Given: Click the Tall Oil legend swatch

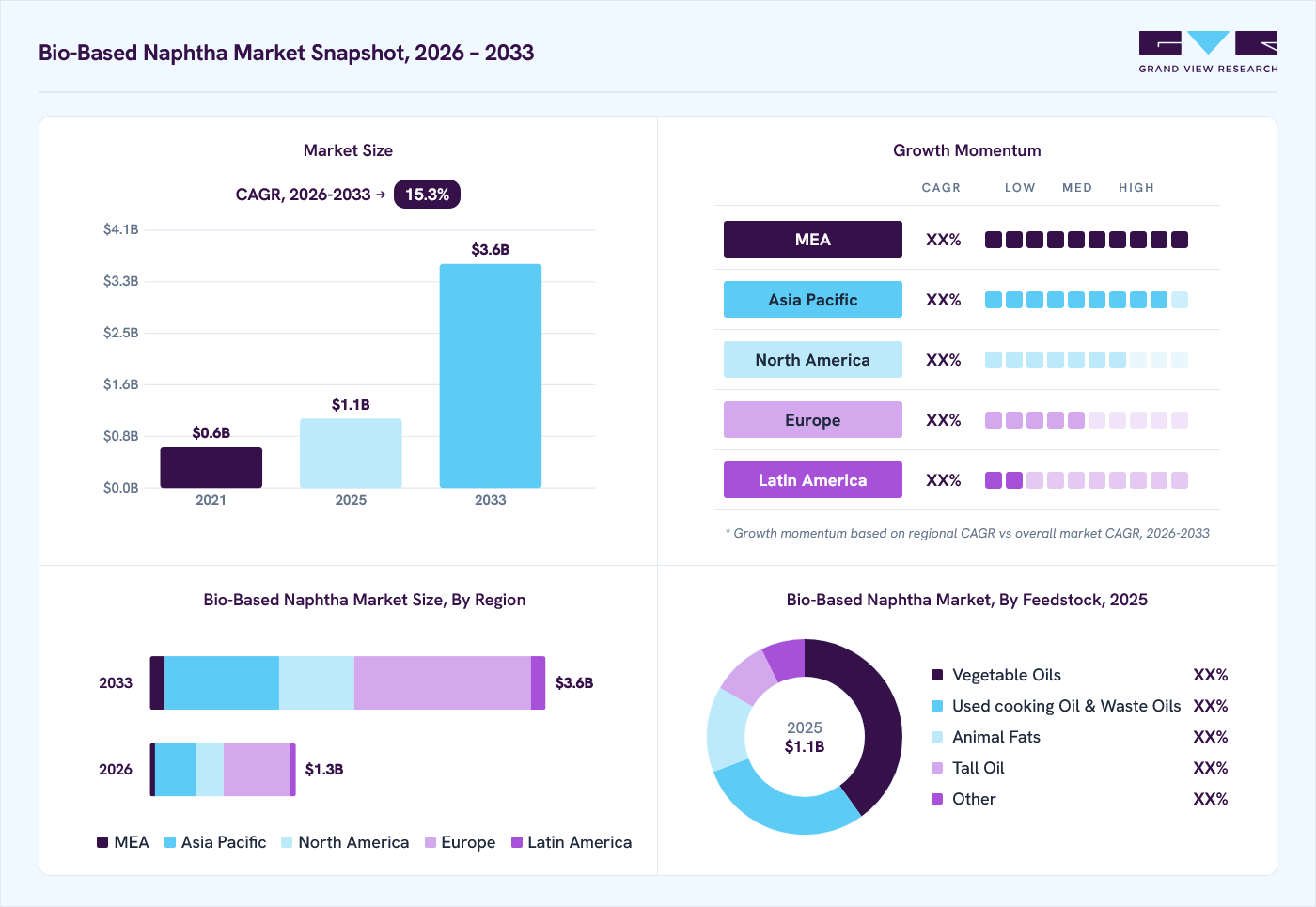Looking at the screenshot, I should click(x=937, y=768).
